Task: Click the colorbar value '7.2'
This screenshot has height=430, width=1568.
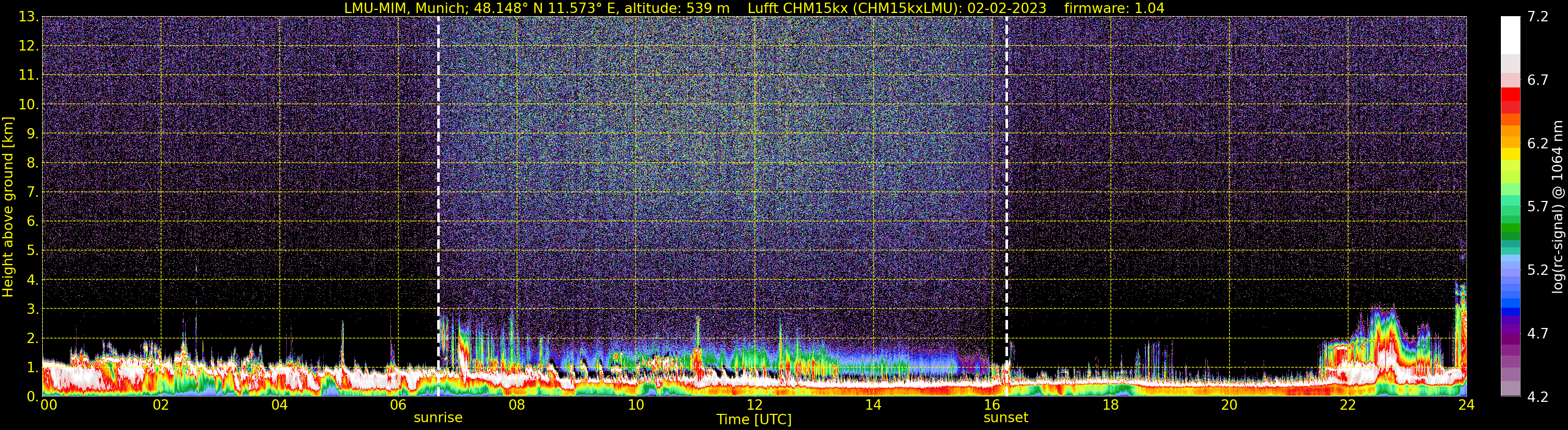Action: [1538, 17]
